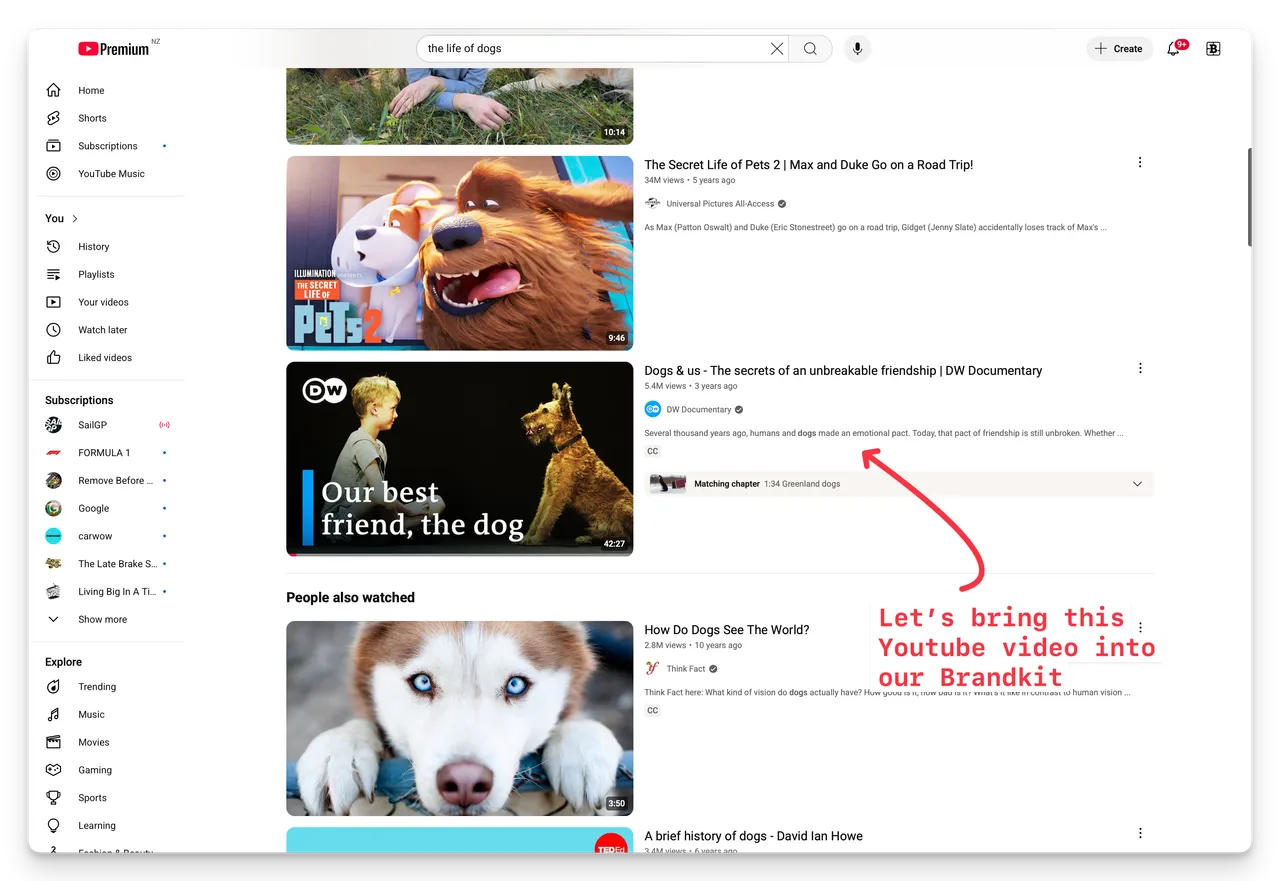Expand the You section chevron

[75, 219]
